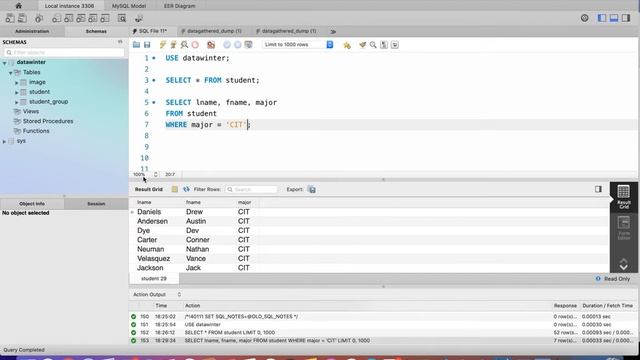640x360 pixels.
Task: Create a new function icon
Action: (105, 18)
